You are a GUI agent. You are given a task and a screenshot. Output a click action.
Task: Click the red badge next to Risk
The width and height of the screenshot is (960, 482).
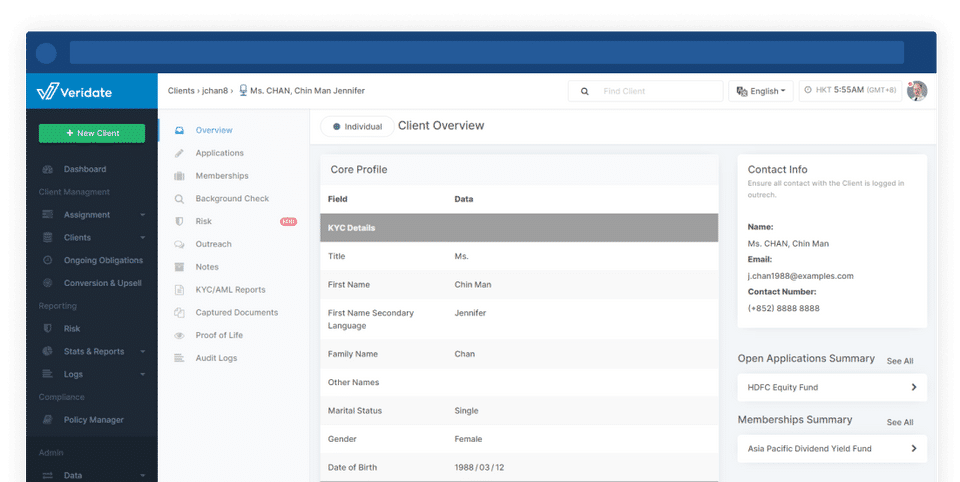(x=288, y=222)
